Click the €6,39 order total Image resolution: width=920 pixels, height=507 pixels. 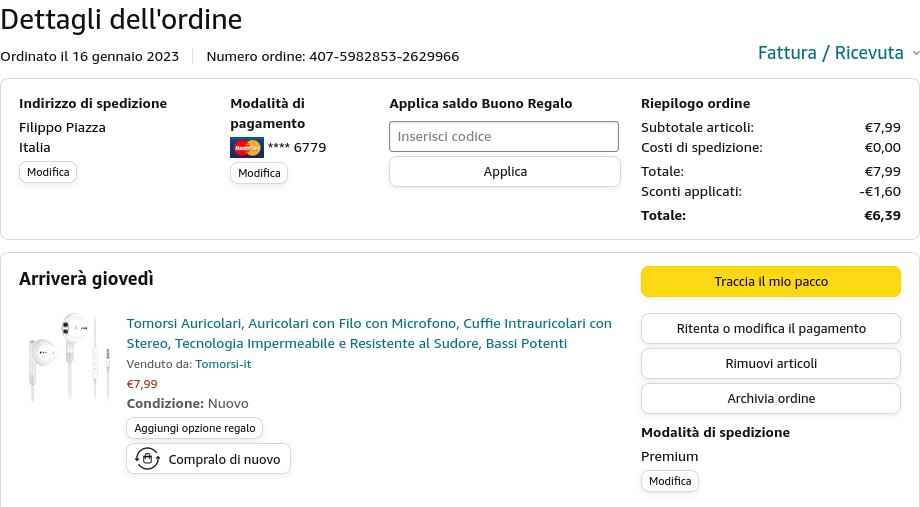[x=882, y=215]
